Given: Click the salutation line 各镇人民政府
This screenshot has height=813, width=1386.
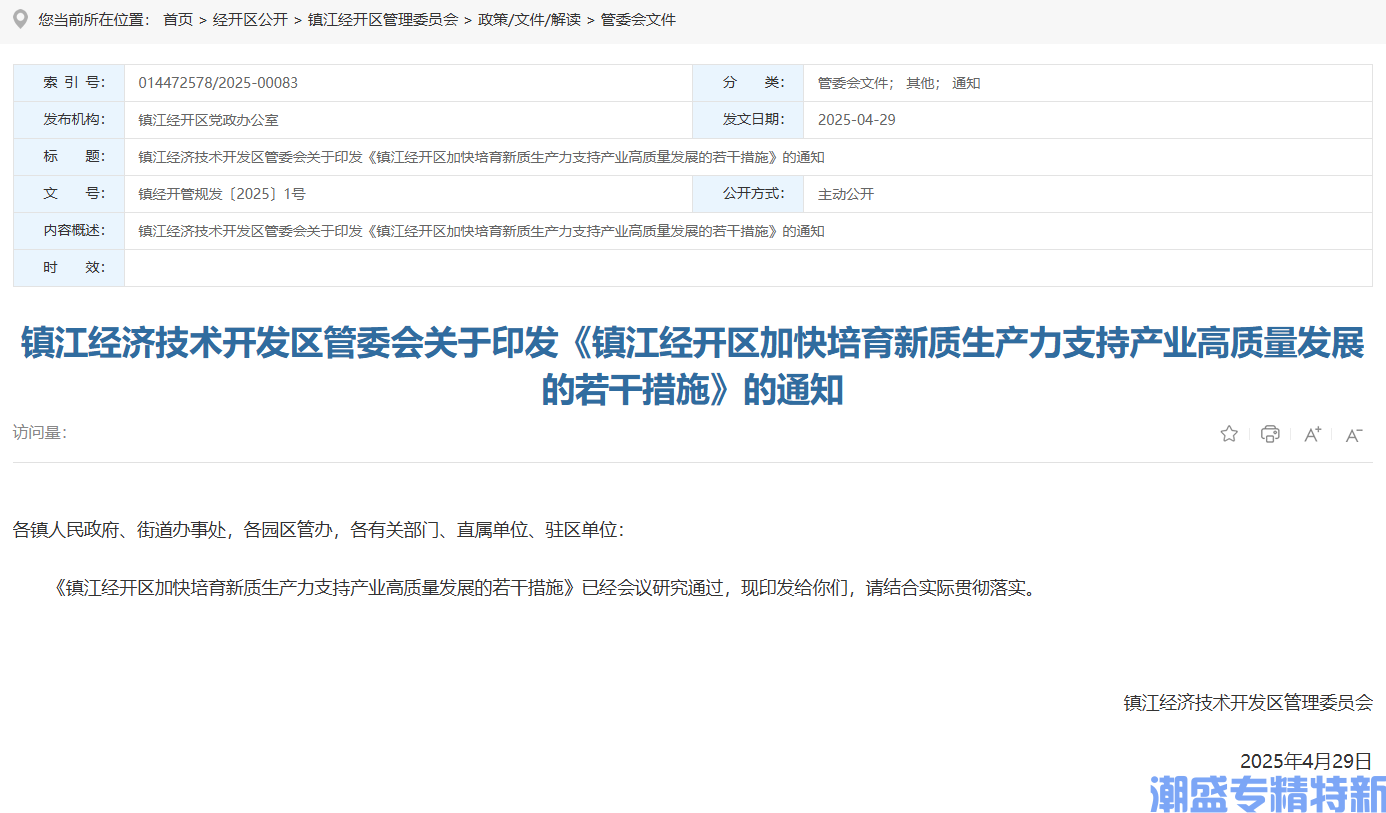Looking at the screenshot, I should tap(319, 530).
